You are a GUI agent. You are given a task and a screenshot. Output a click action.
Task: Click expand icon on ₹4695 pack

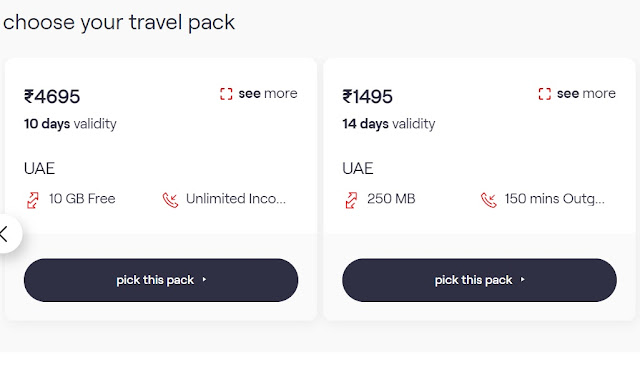226,94
